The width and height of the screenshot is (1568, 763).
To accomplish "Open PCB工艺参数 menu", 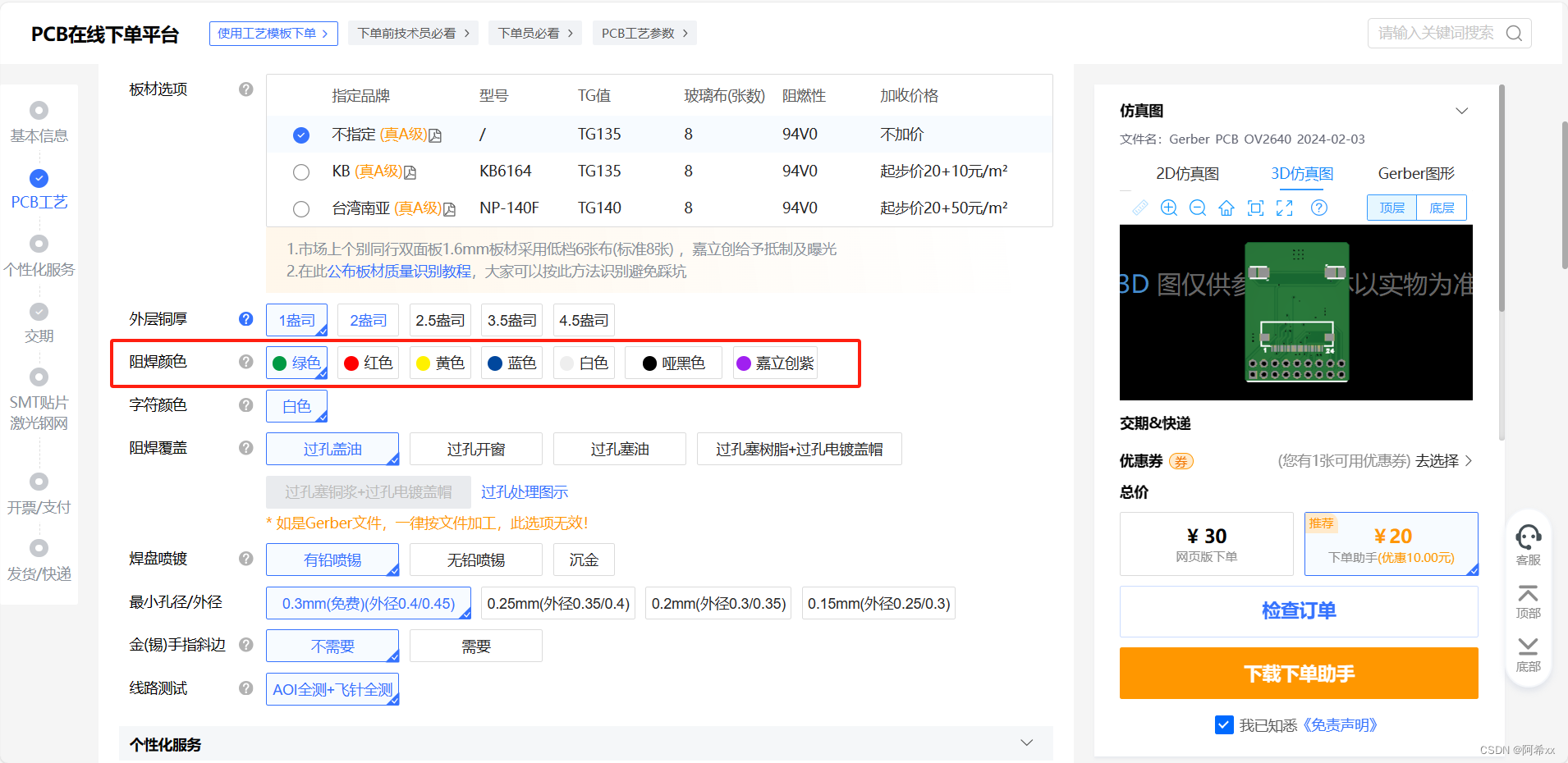I will (x=644, y=34).
